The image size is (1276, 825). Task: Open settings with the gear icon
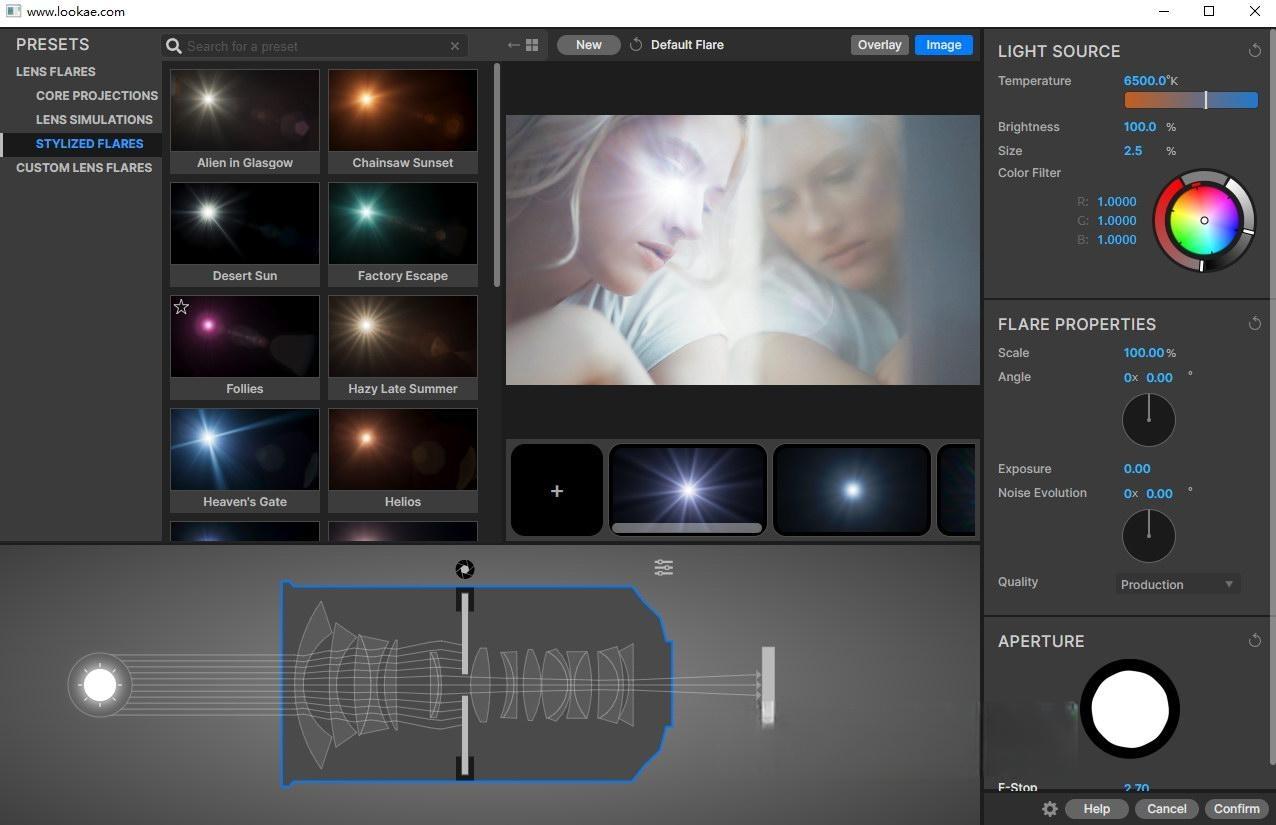point(1049,809)
